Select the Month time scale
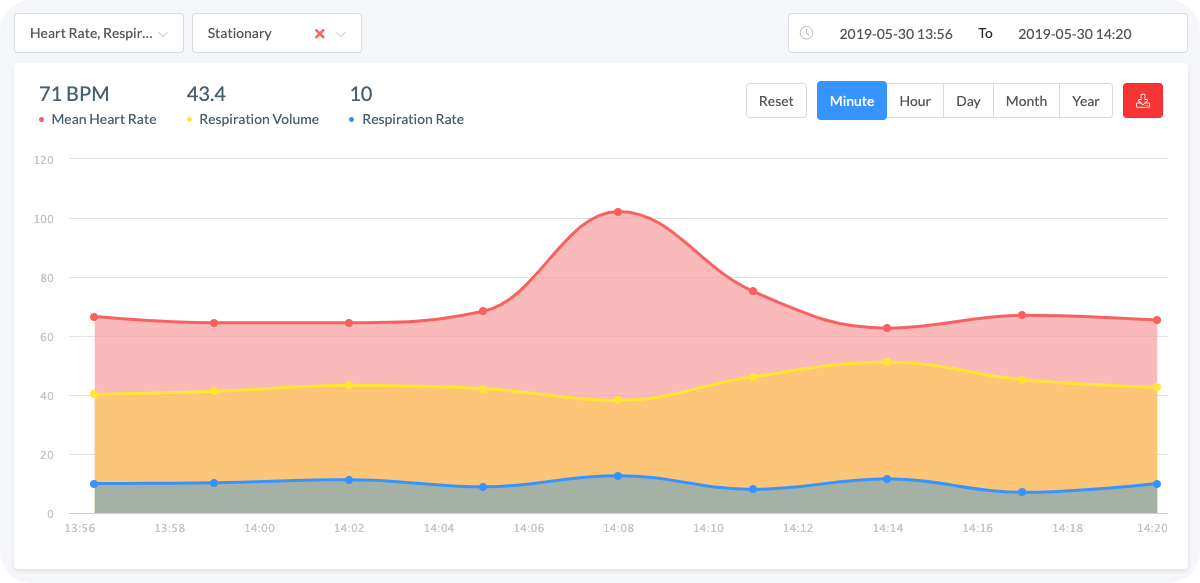Image resolution: width=1200 pixels, height=583 pixels. 1026,101
